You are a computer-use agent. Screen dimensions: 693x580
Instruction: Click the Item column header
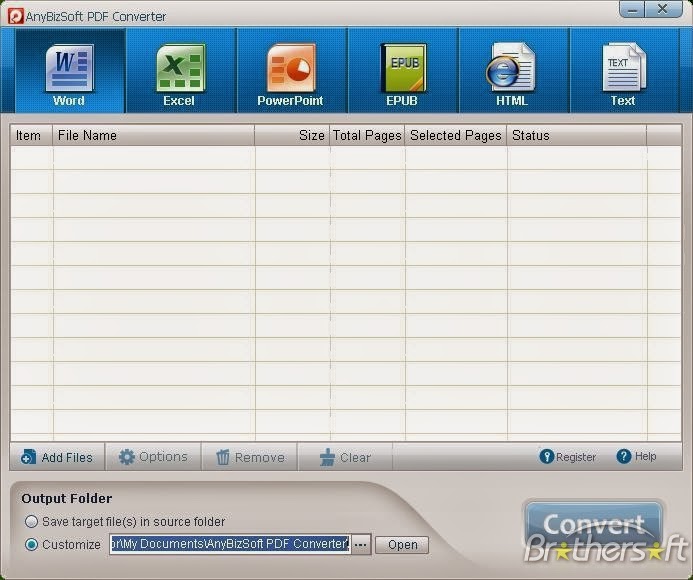click(31, 135)
